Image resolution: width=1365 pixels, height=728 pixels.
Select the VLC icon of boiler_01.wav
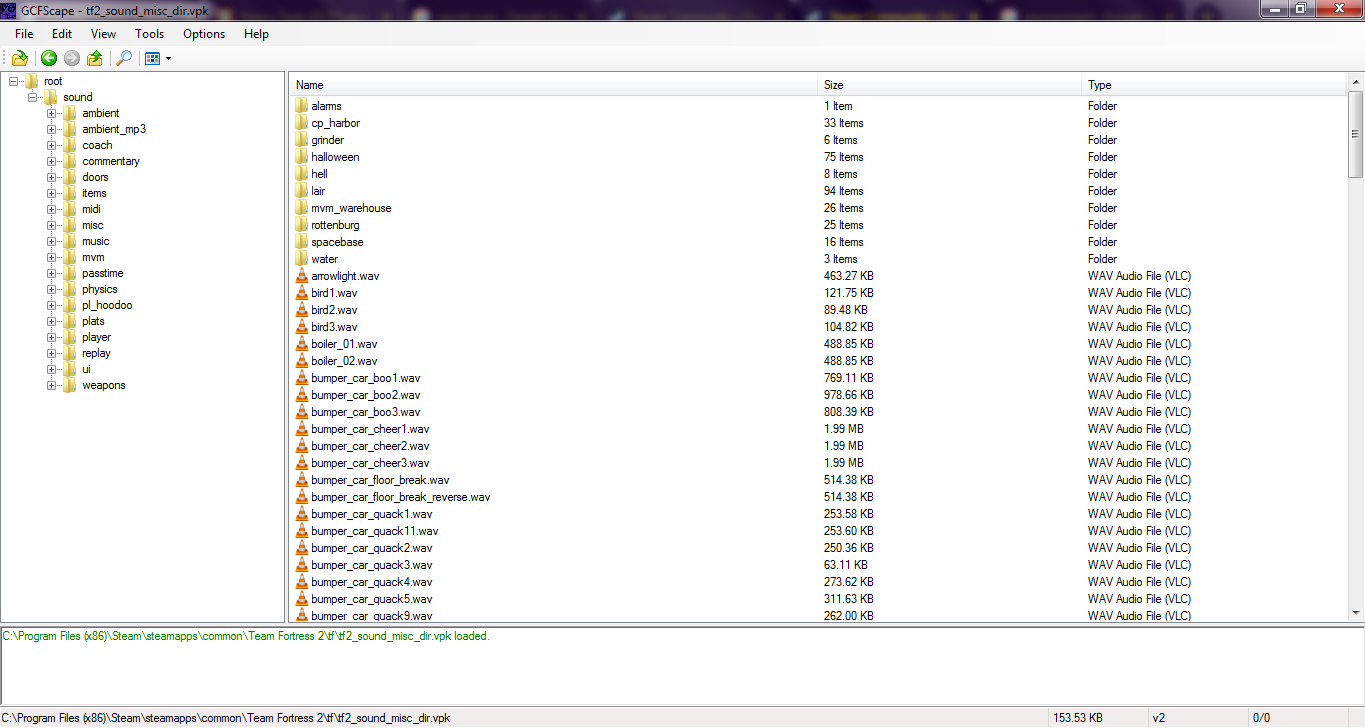click(302, 344)
